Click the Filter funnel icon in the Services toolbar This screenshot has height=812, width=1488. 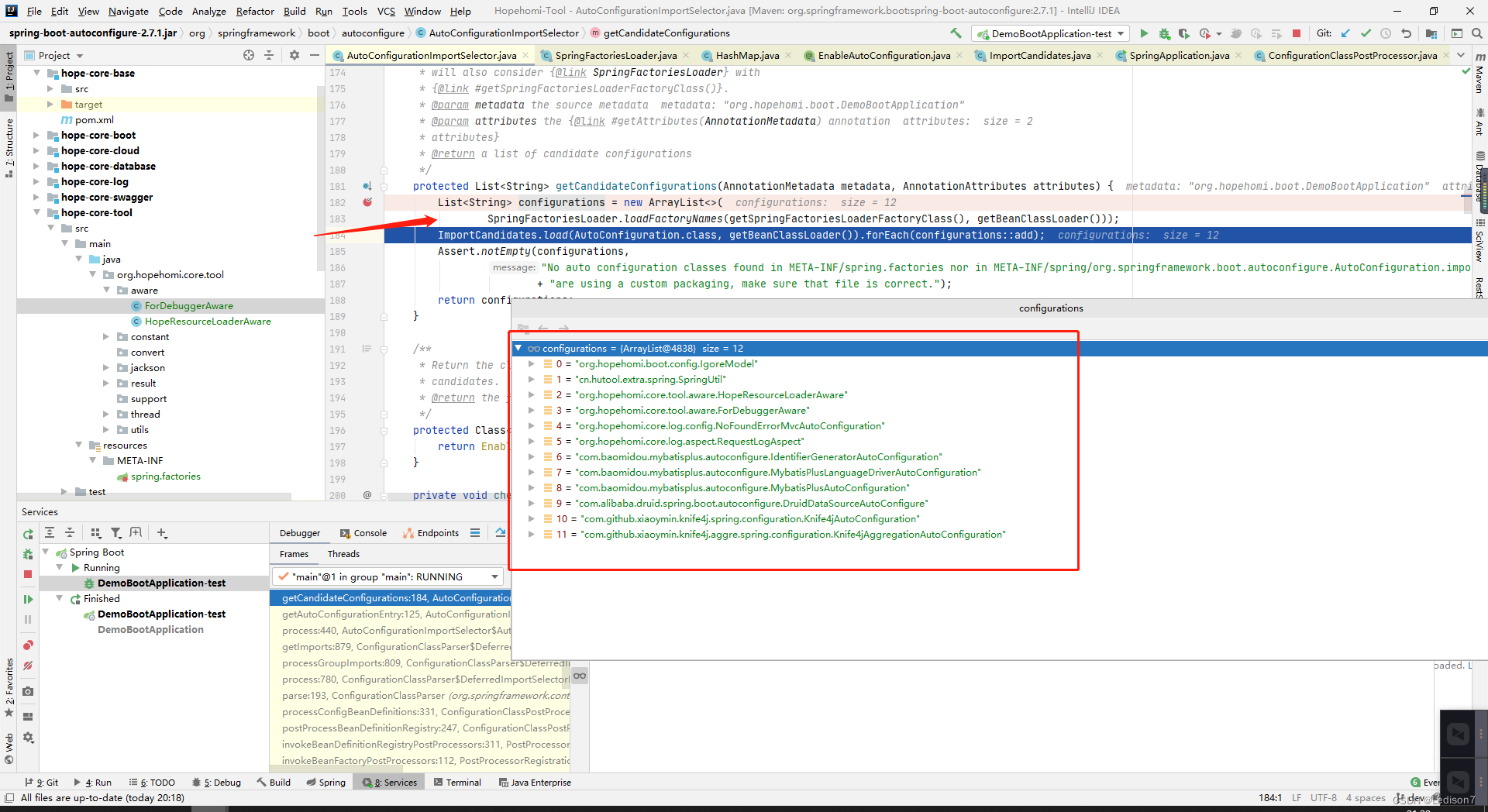click(x=115, y=532)
